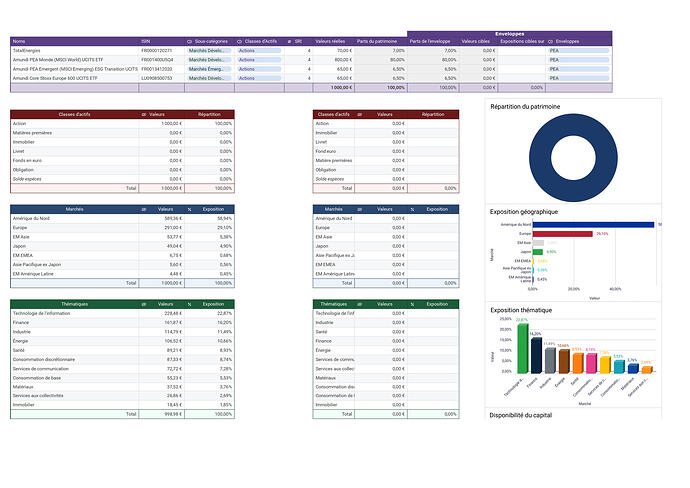
Task: Click the currency icon in left green Thématiques header
Action: [143, 304]
